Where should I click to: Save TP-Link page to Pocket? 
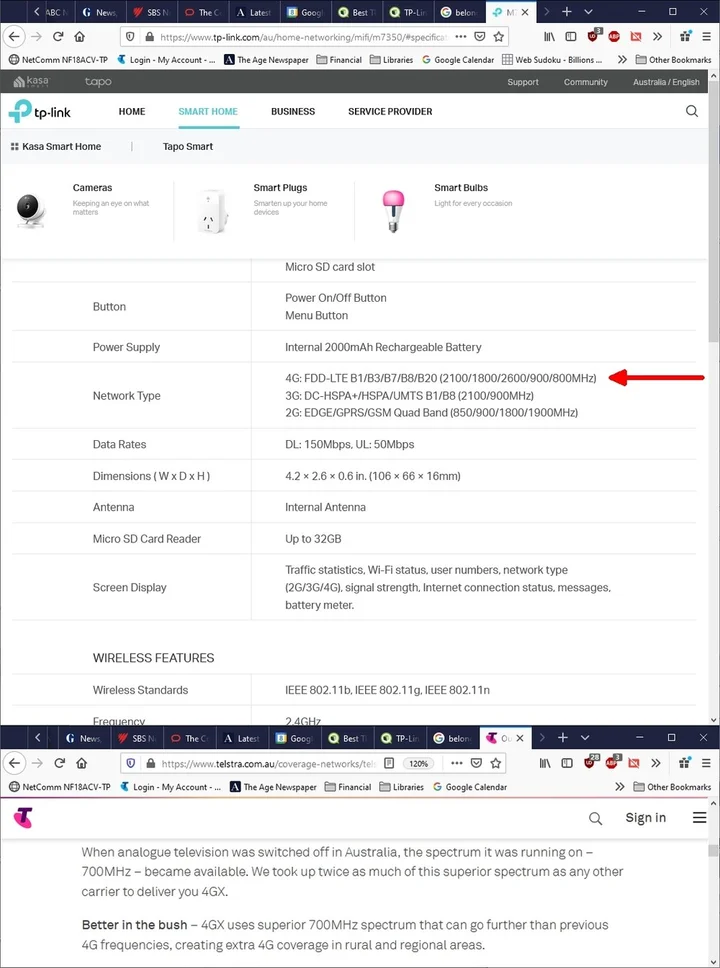pos(480,37)
